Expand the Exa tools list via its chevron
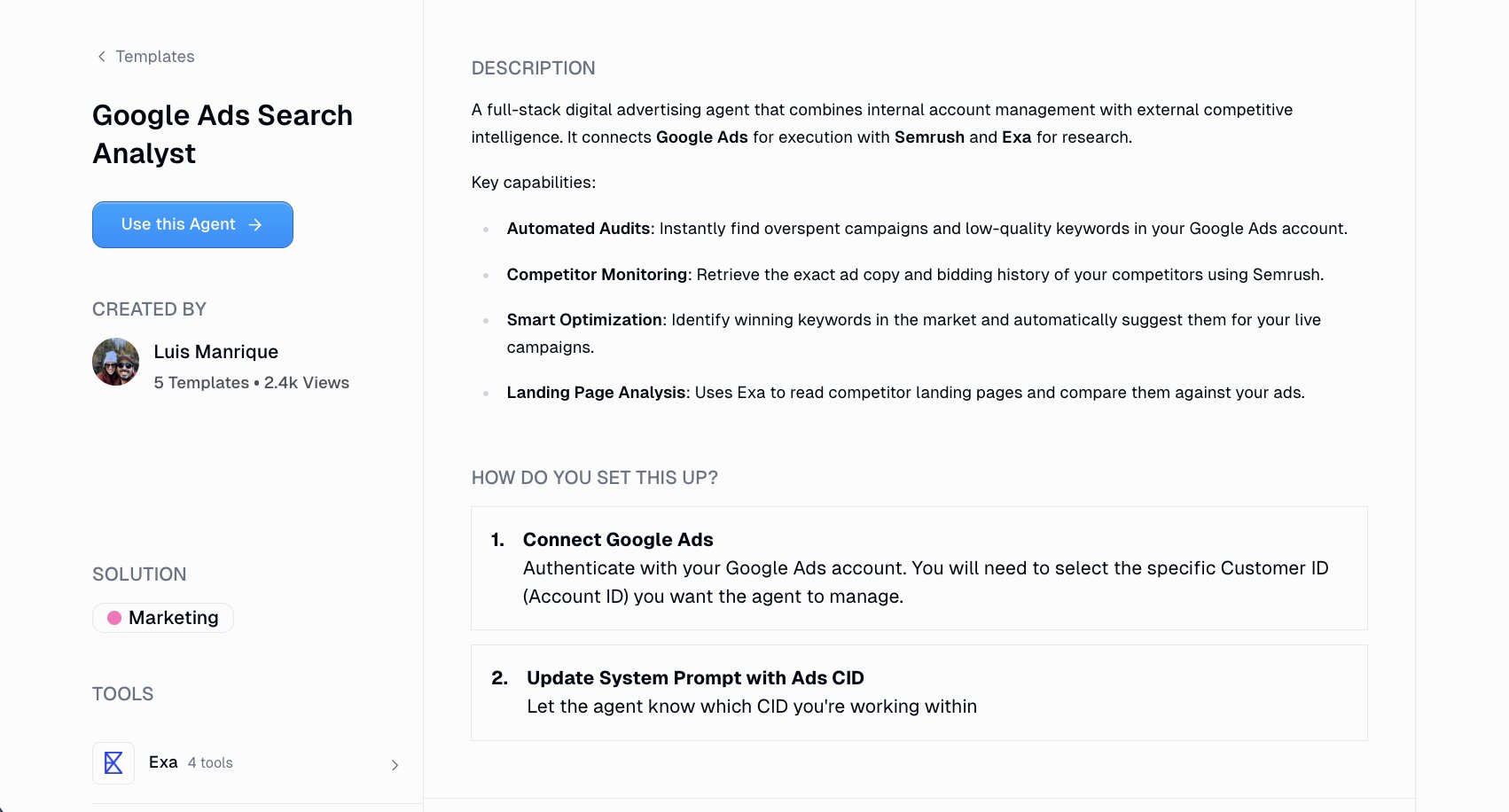 tap(395, 764)
